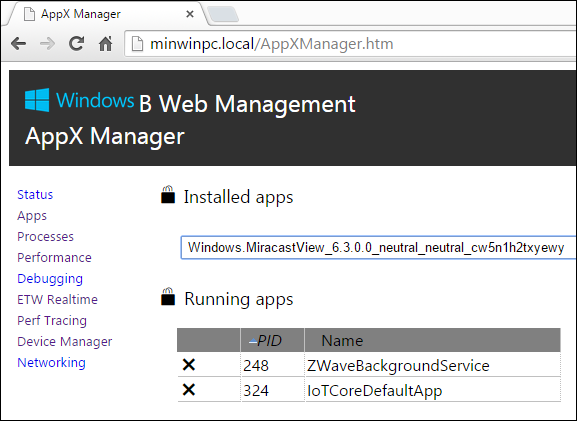577x421 pixels.
Task: Open the Debugging sidebar link
Action: 50,279
